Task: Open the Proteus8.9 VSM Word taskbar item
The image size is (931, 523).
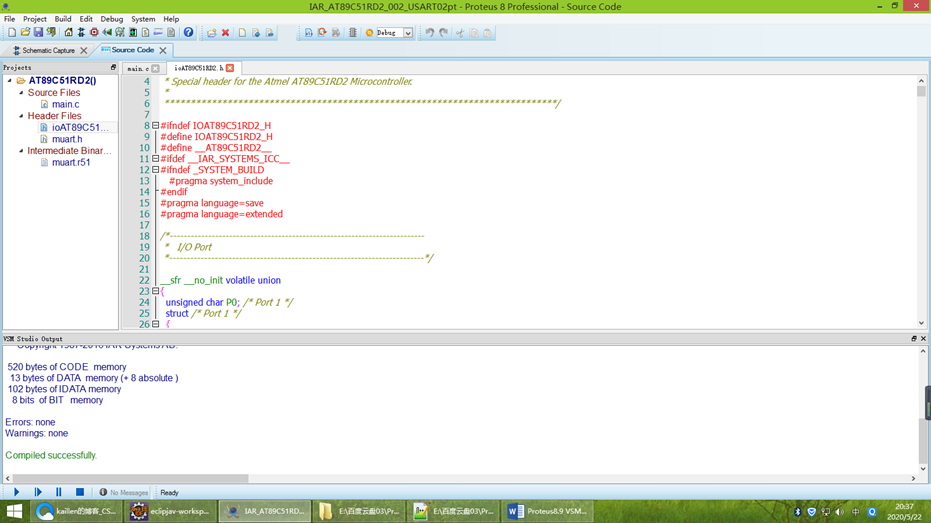Action: tap(548, 511)
